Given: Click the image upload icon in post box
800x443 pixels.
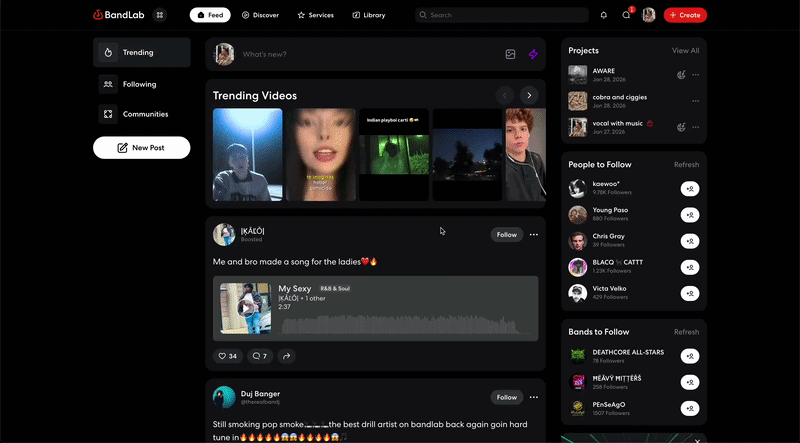Looking at the screenshot, I should point(510,54).
